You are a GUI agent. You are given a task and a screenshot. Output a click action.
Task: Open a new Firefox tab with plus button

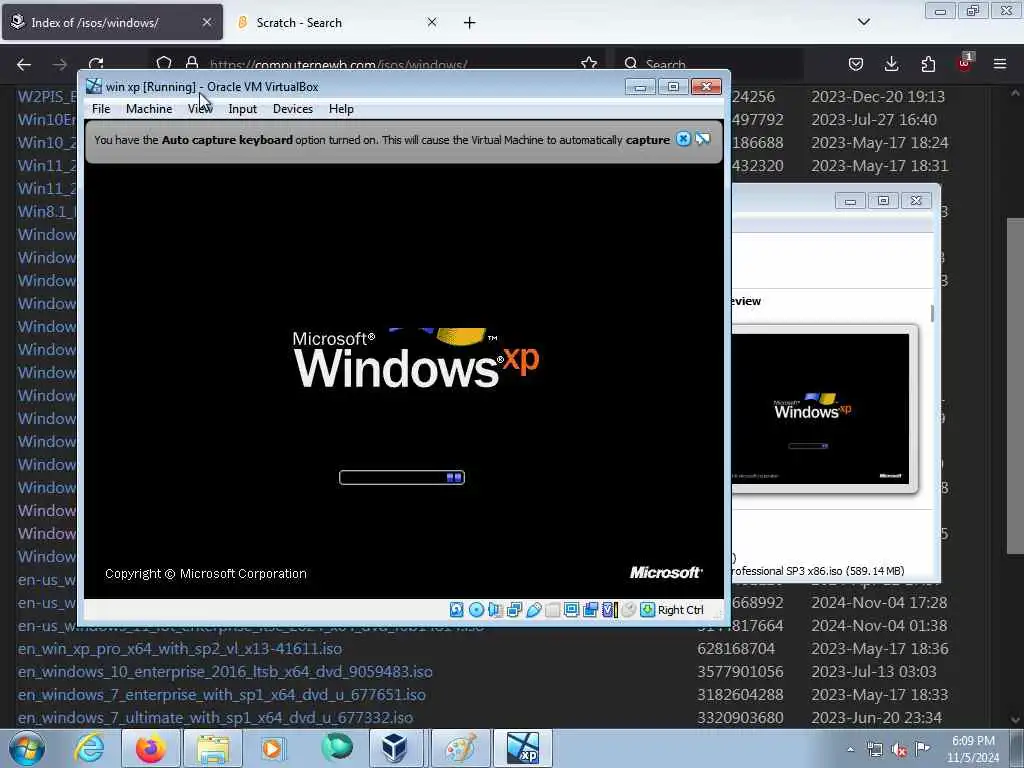point(470,23)
